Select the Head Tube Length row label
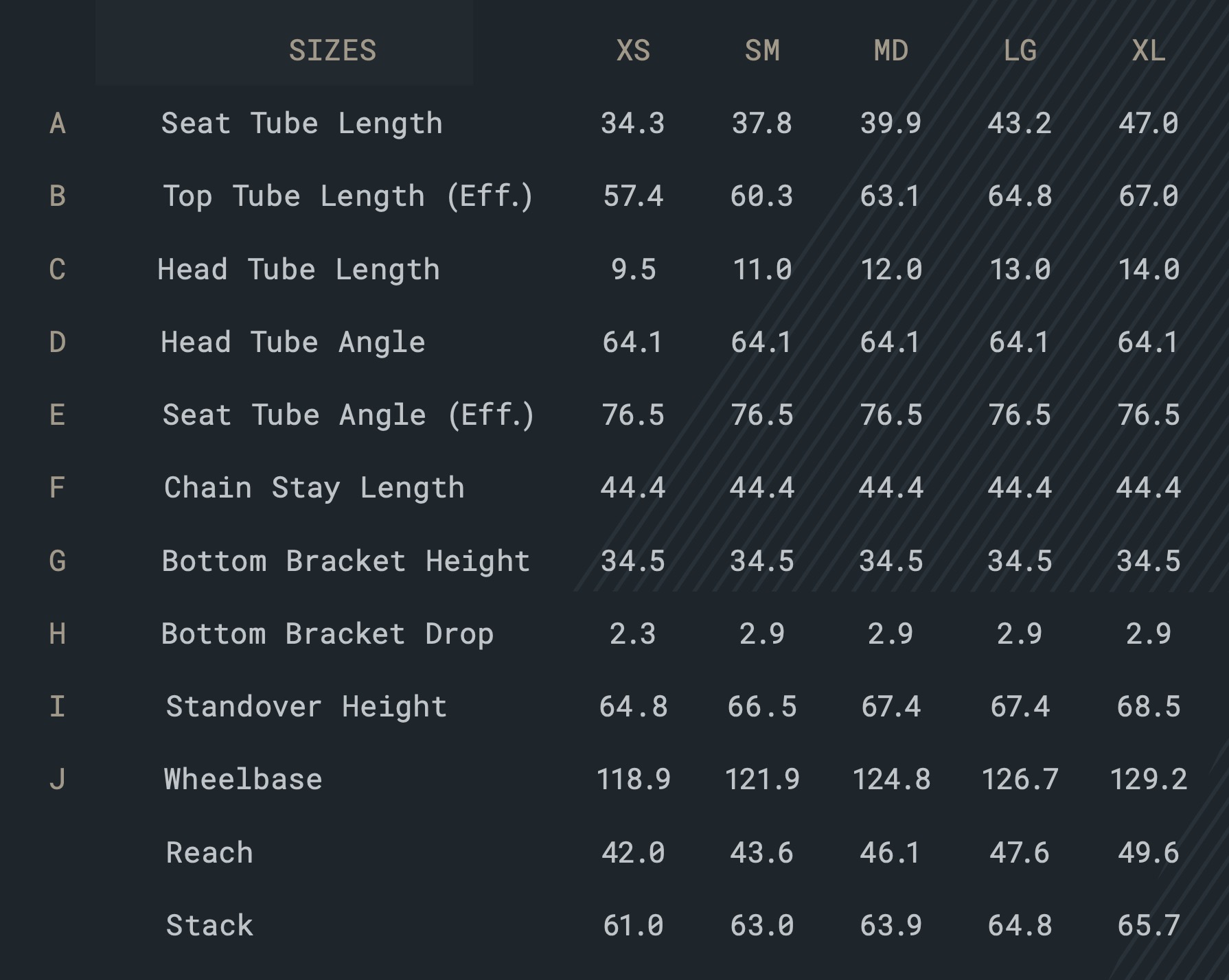This screenshot has width=1229, height=980. point(298,269)
